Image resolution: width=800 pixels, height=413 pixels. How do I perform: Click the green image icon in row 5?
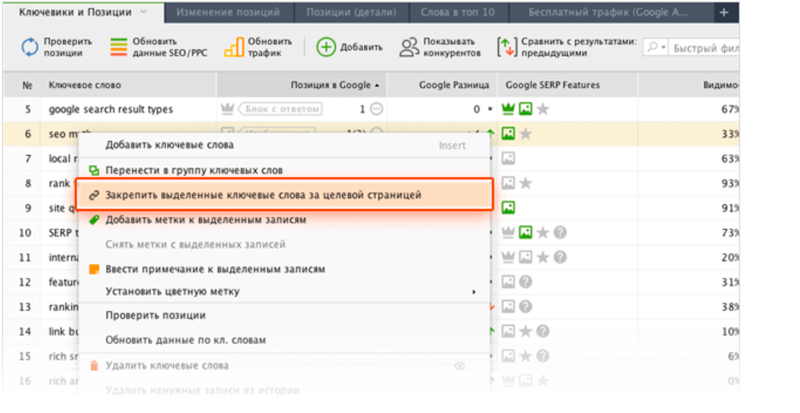526,109
